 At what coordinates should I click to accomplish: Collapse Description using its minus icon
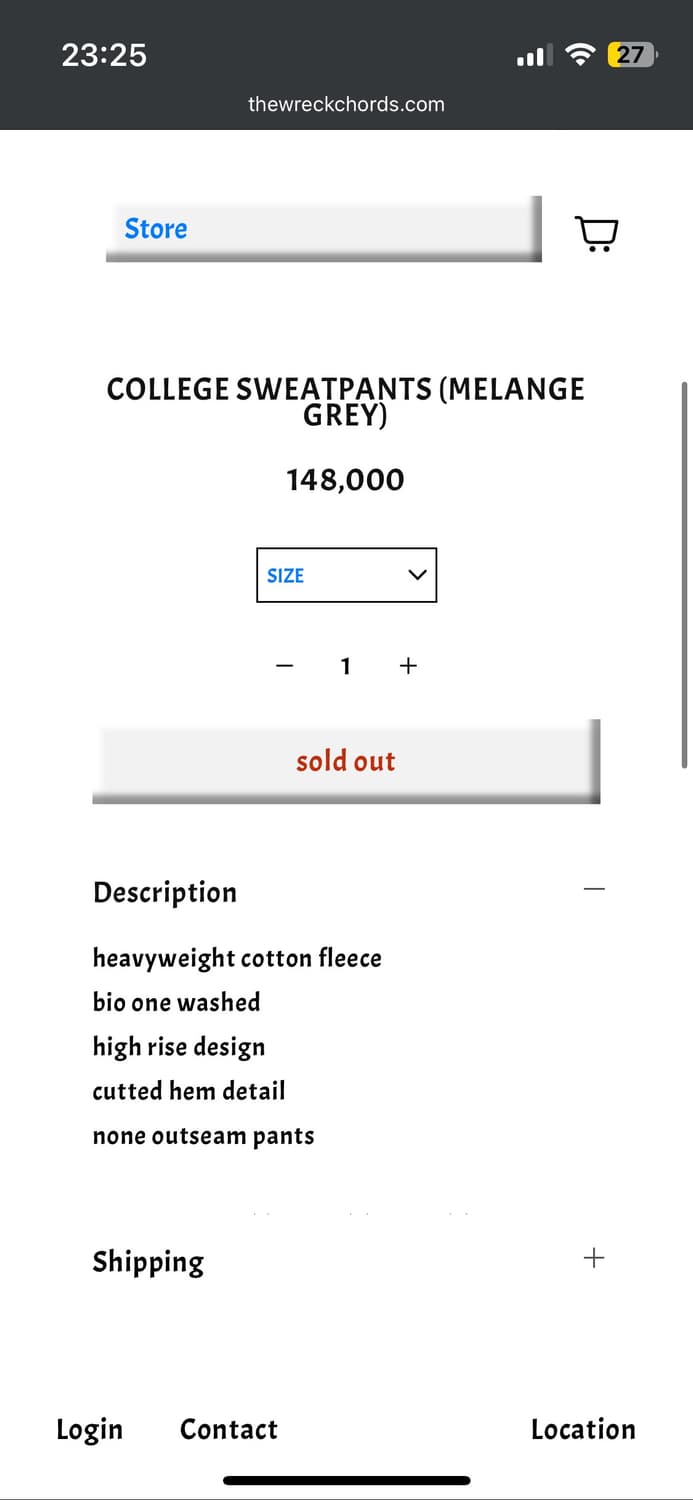(x=594, y=889)
